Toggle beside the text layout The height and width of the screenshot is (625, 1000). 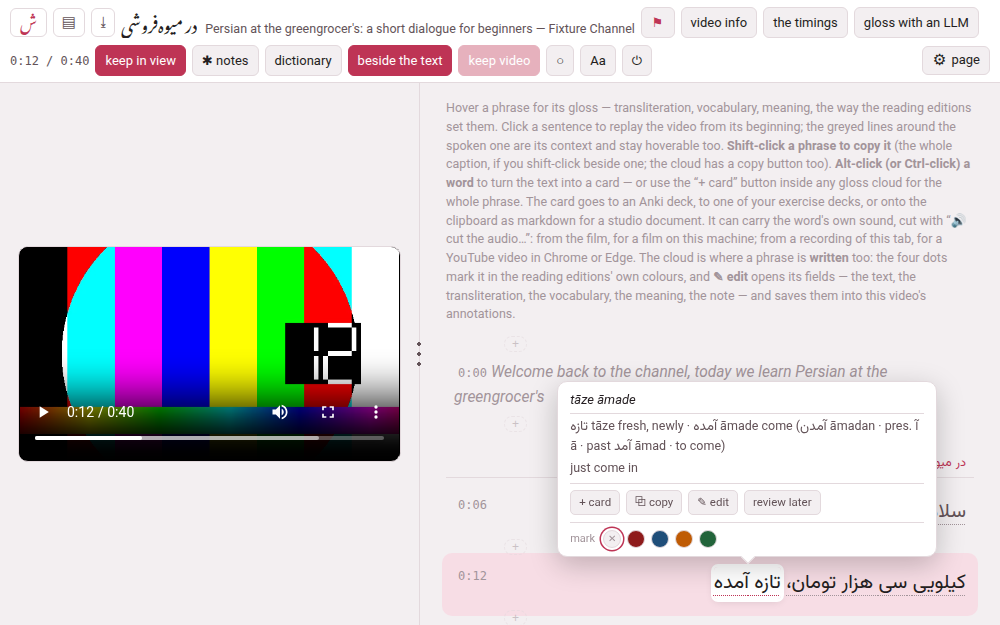pyautogui.click(x=400, y=61)
